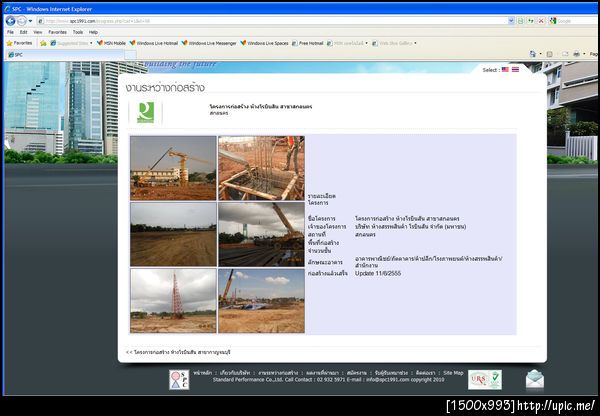Image resolution: width=600 pixels, height=416 pixels.
Task: Open the cleared dirt field photo thumbnail
Action: click(x=173, y=234)
